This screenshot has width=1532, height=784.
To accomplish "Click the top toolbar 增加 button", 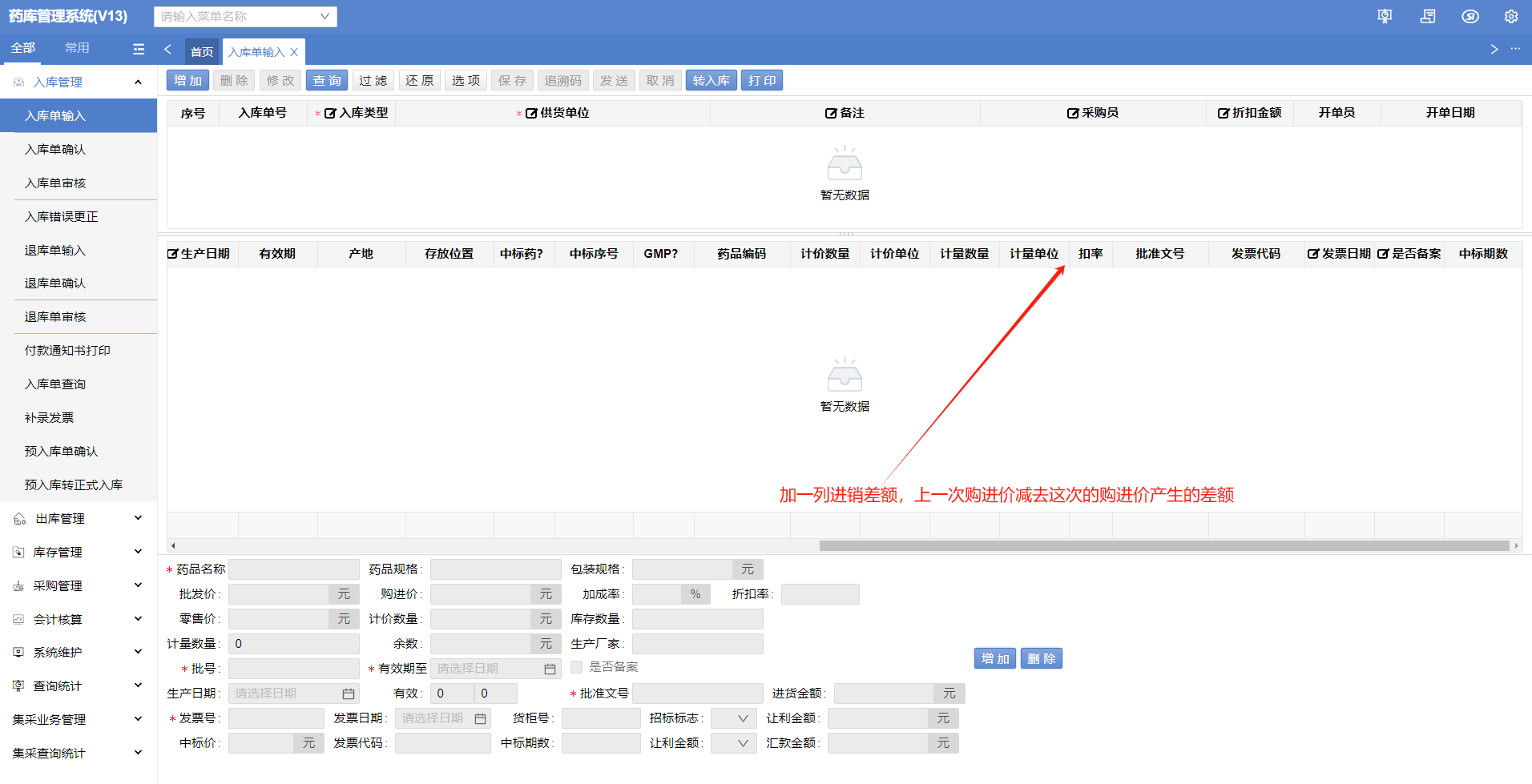I will 188,81.
